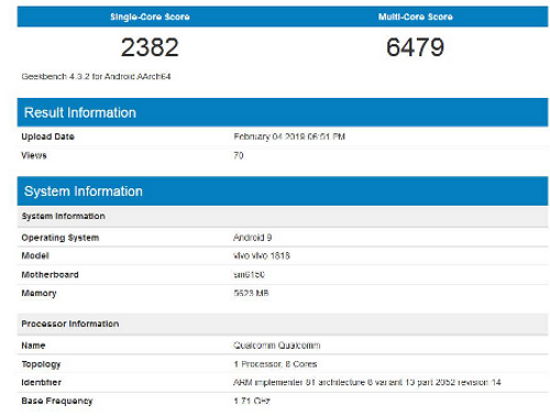
Task: Select the Upload Date label
Action: pyautogui.click(x=48, y=136)
